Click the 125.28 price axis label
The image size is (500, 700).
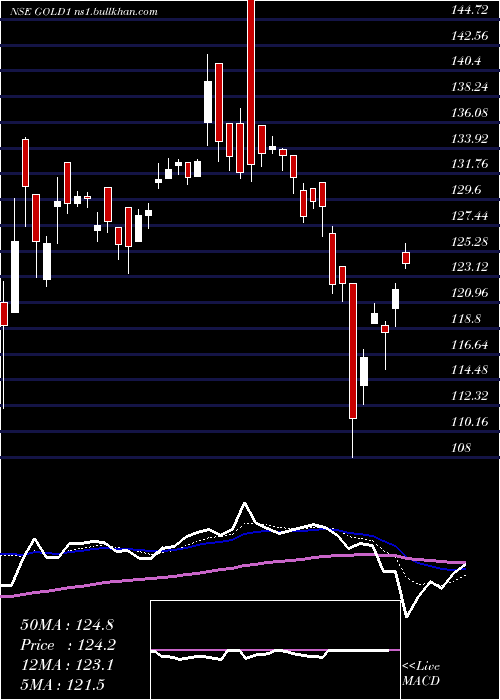(471, 242)
